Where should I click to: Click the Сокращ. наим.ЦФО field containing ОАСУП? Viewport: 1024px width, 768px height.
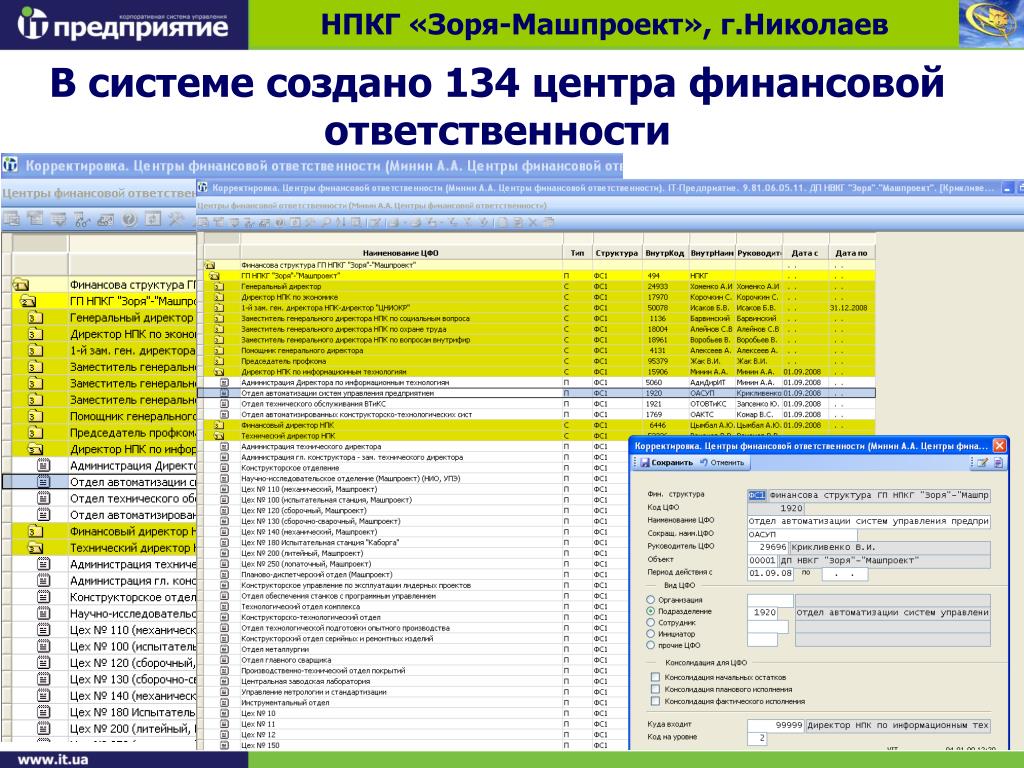[801, 534]
